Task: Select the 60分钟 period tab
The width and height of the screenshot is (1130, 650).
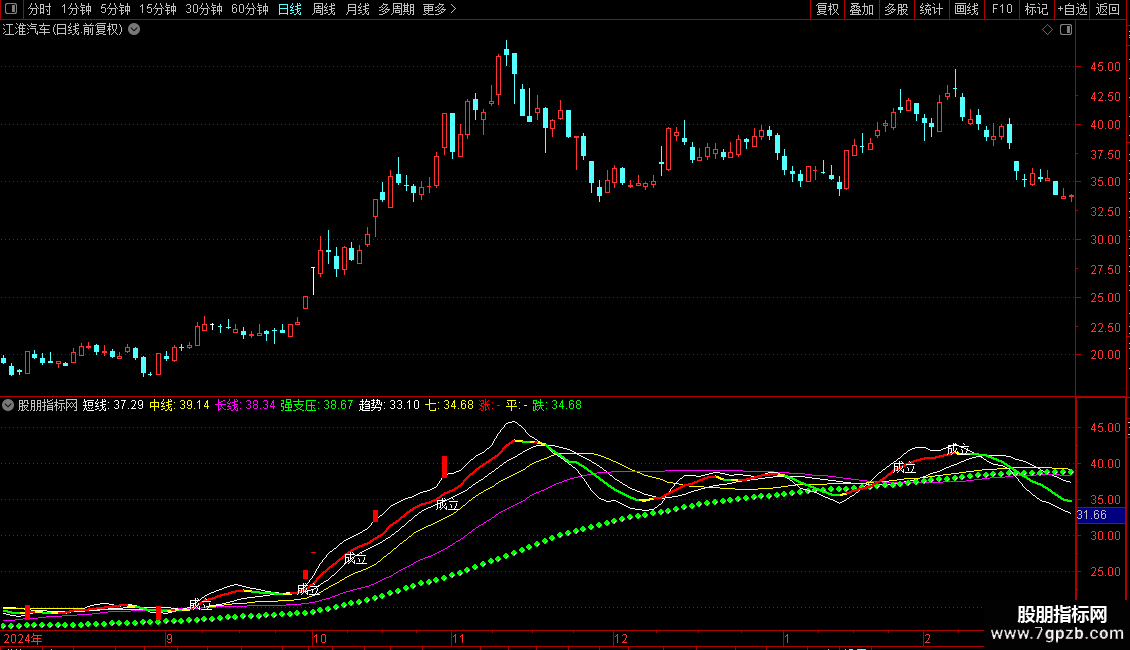Action: tap(249, 9)
